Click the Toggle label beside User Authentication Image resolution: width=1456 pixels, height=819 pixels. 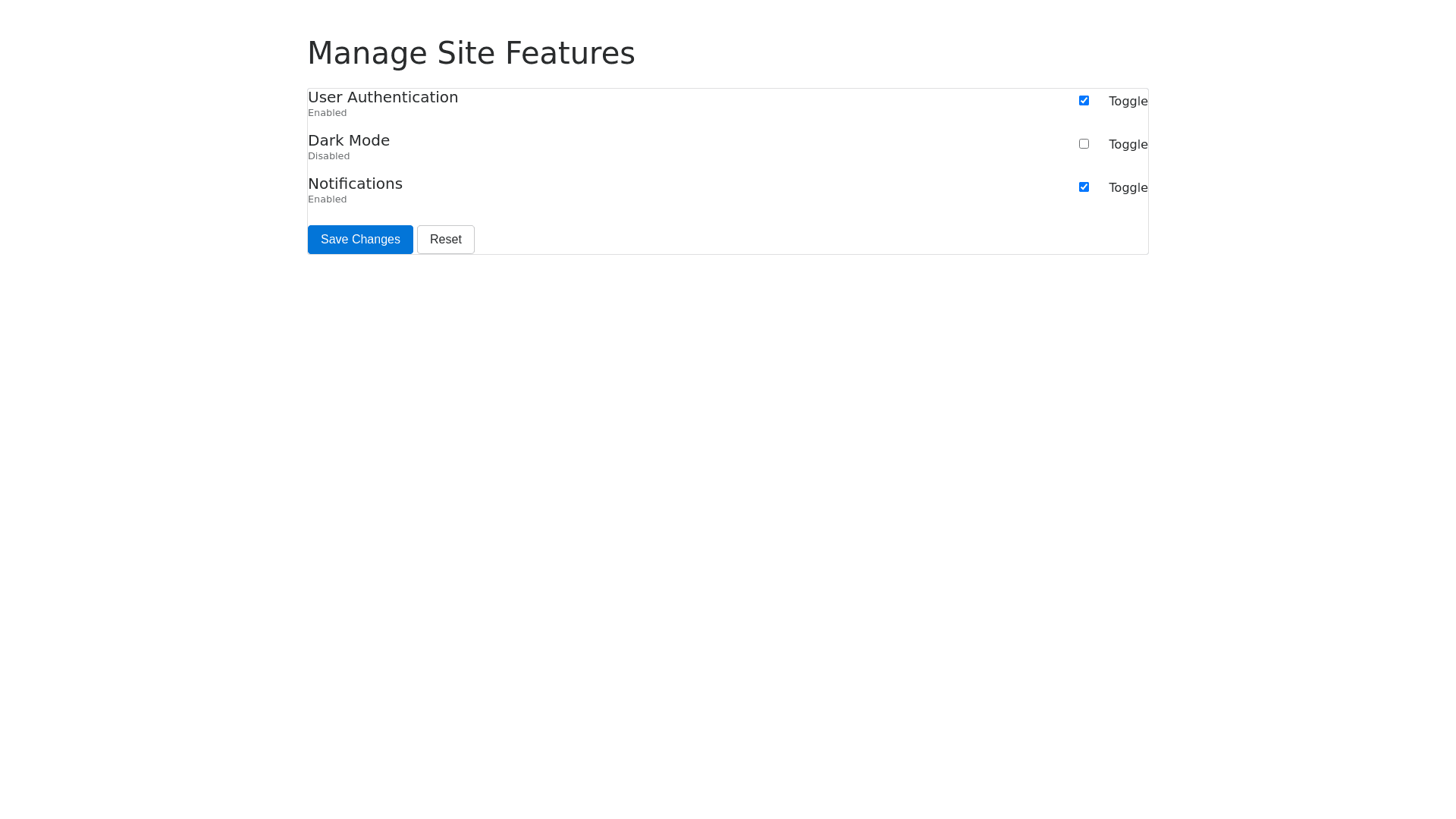pyautogui.click(x=1128, y=102)
